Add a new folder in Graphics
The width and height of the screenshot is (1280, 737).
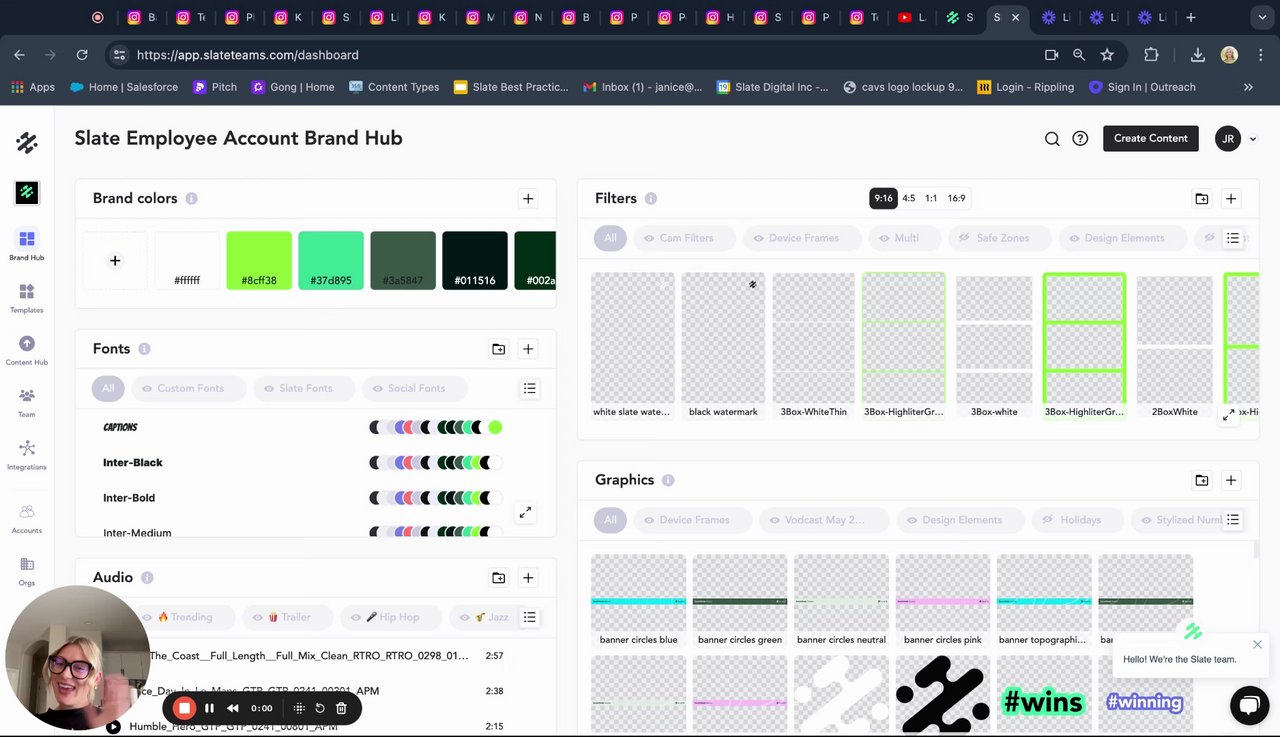1201,480
